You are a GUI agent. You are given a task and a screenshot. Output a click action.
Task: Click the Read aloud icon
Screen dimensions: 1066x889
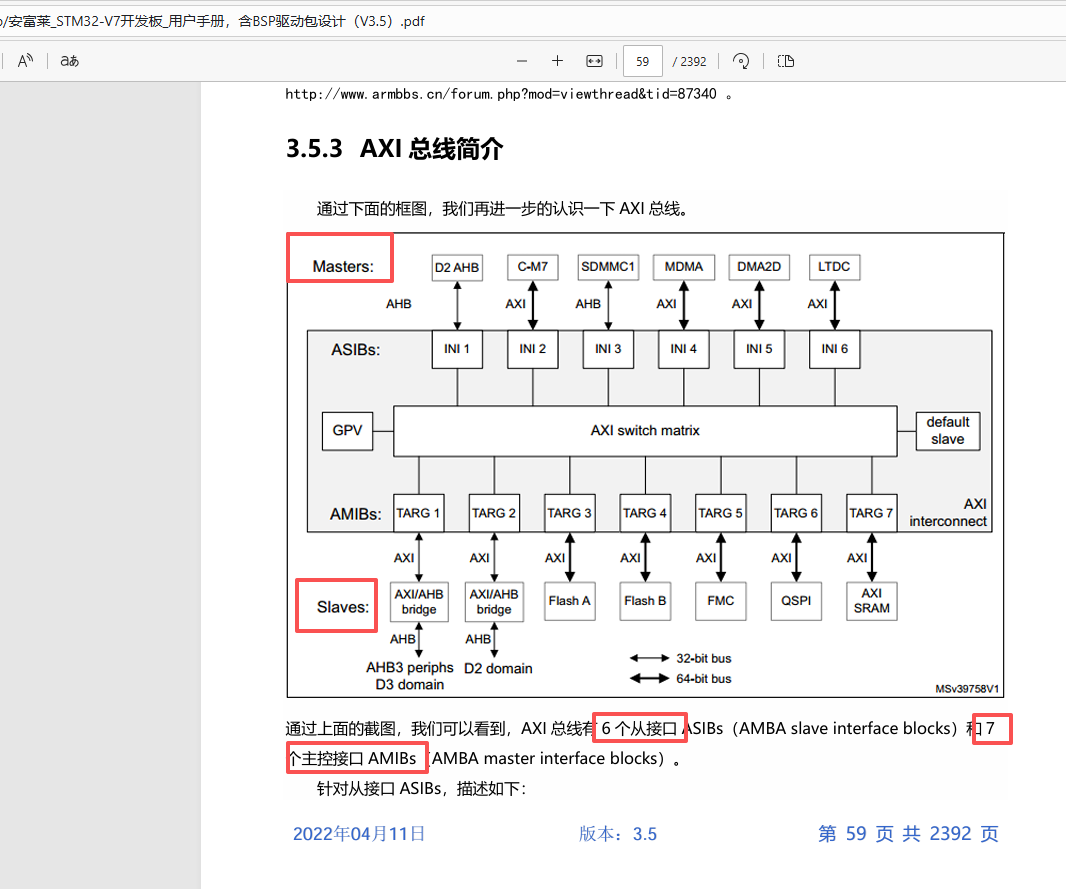[x=25, y=61]
